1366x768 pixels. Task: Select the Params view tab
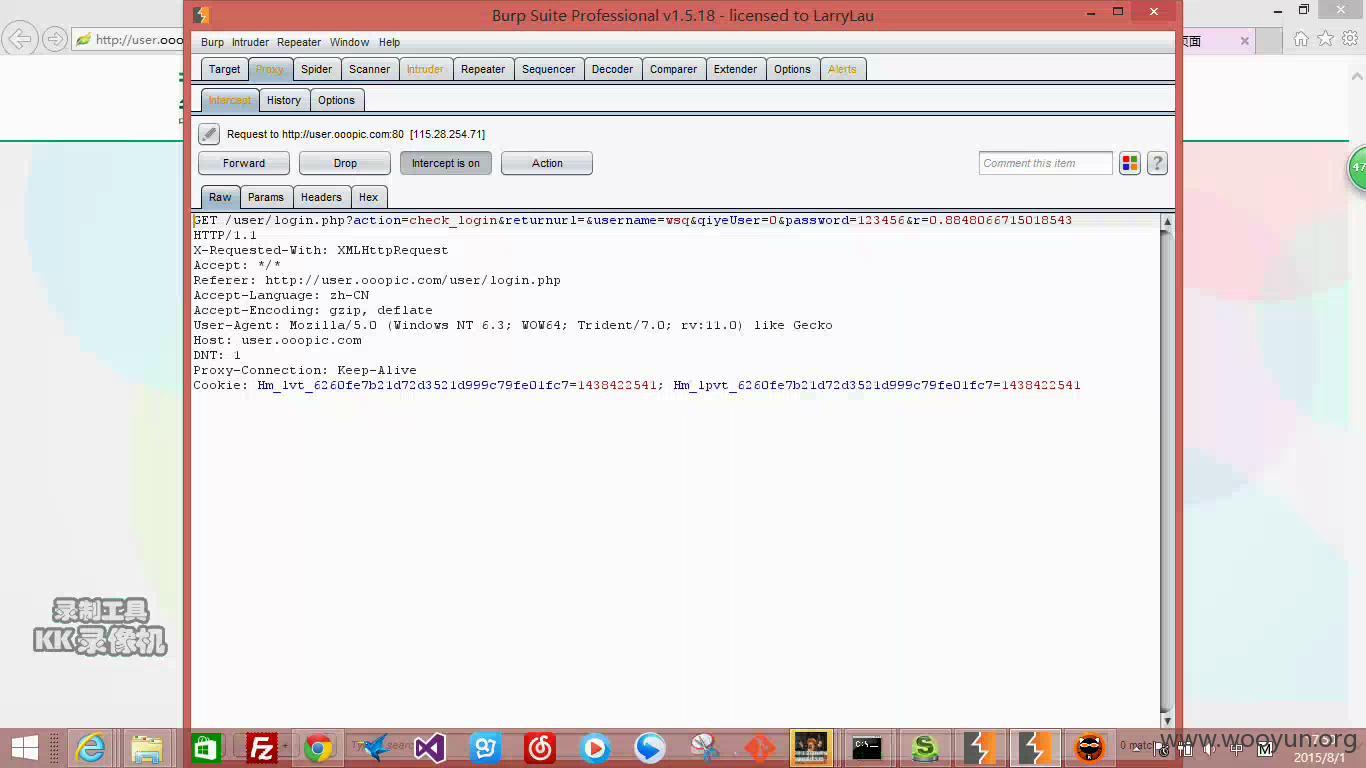tap(265, 197)
